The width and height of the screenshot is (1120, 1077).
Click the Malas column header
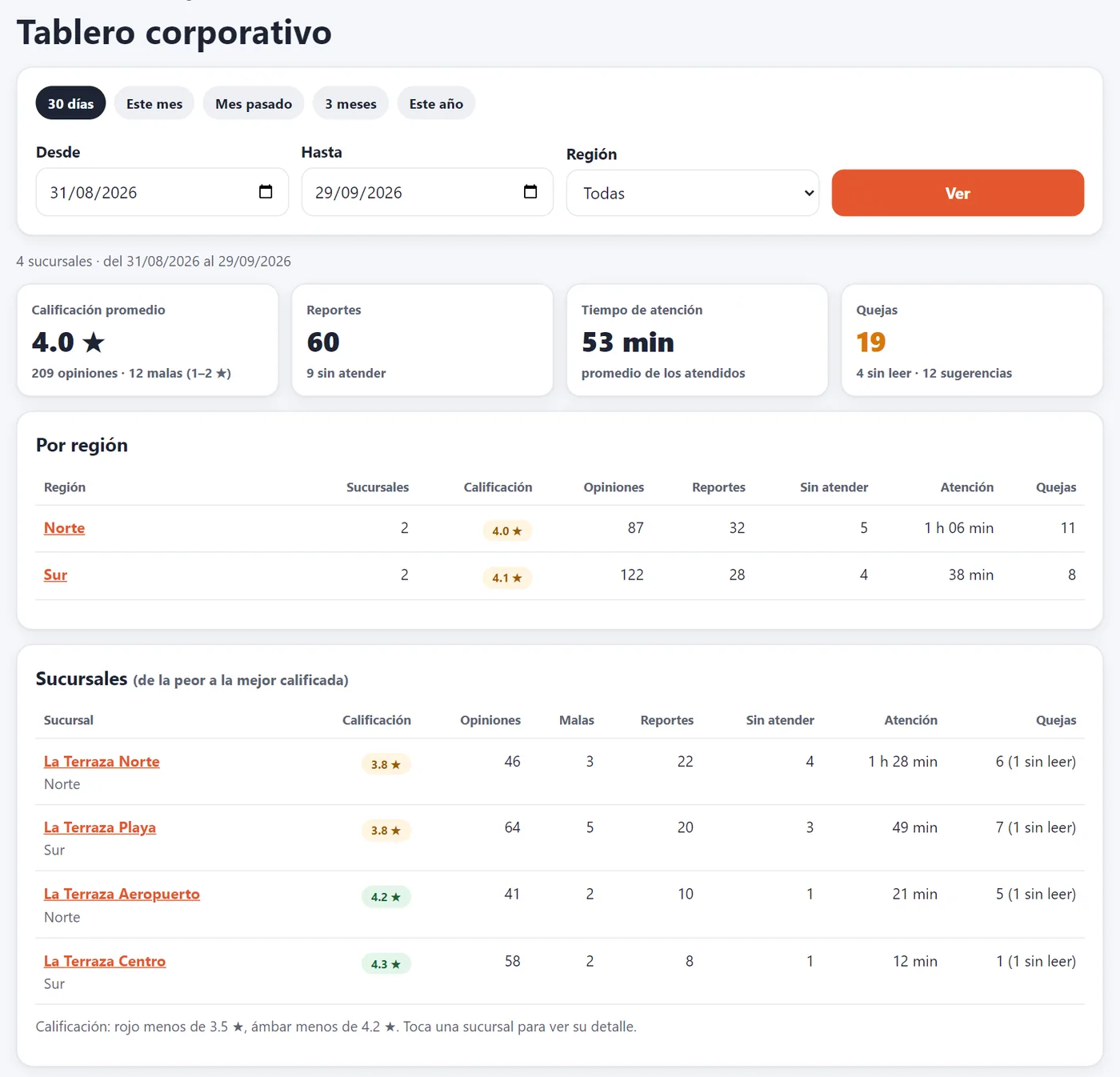coord(576,720)
